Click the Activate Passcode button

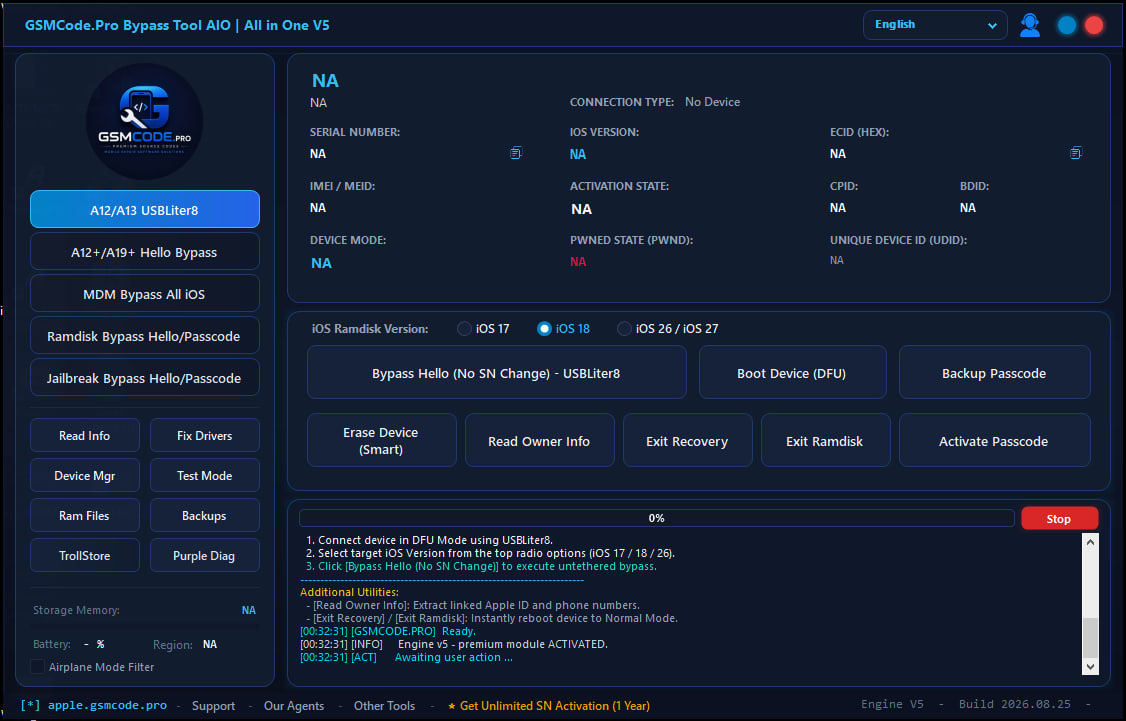(994, 440)
